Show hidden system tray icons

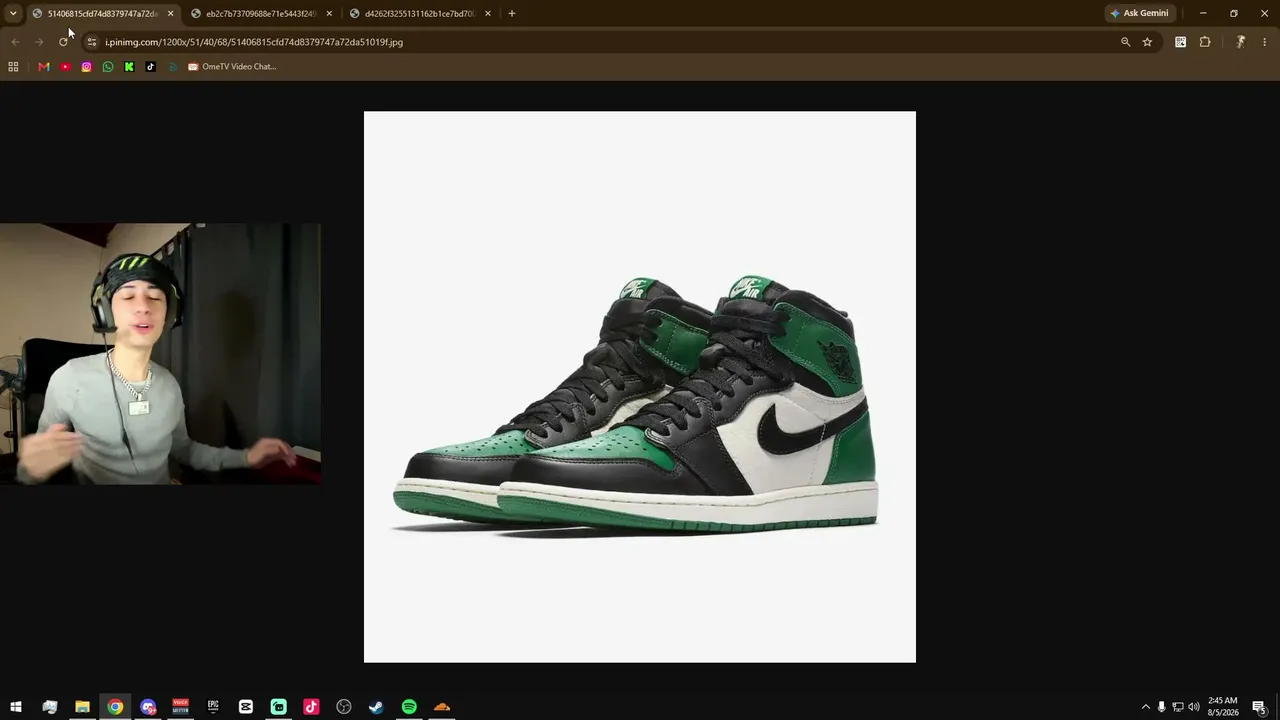[1145, 707]
